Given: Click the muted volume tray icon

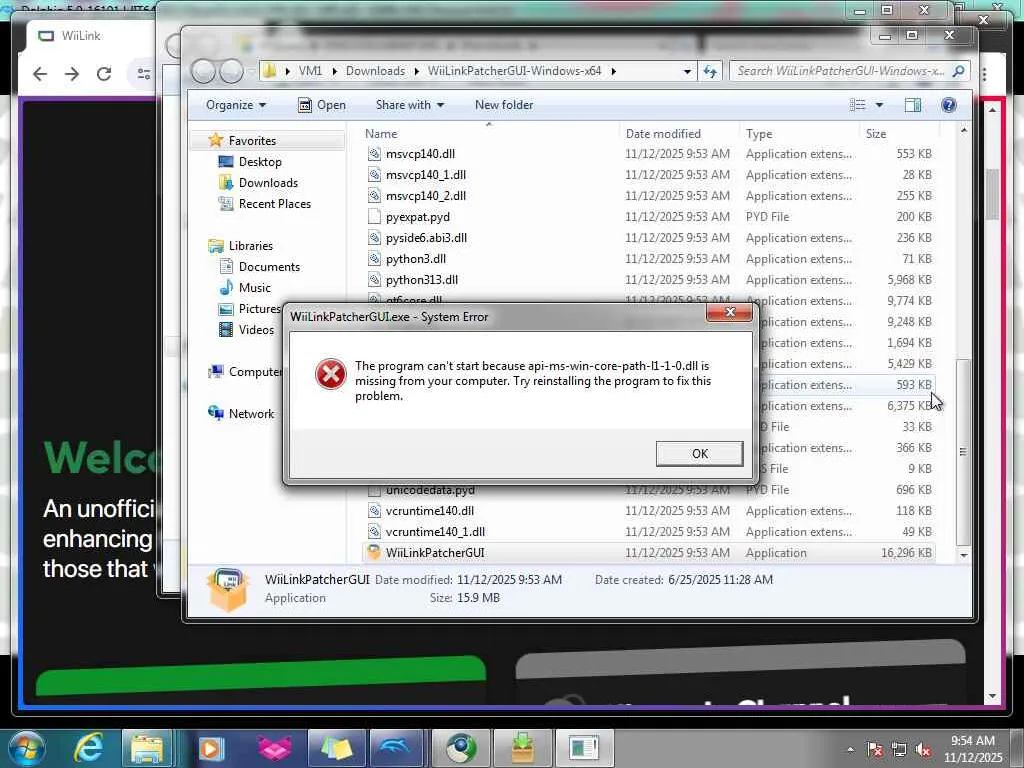Looking at the screenshot, I should [x=923, y=750].
